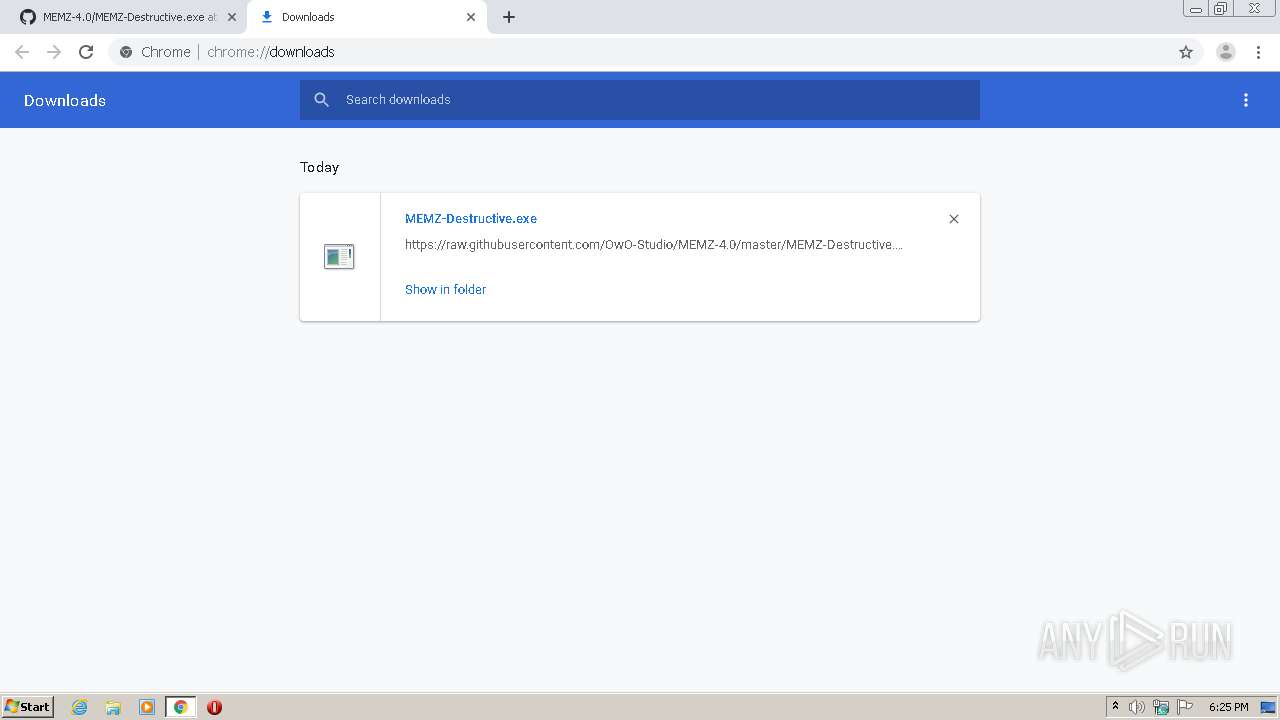Click Show in folder link
Image resolution: width=1280 pixels, height=720 pixels.
tap(445, 290)
